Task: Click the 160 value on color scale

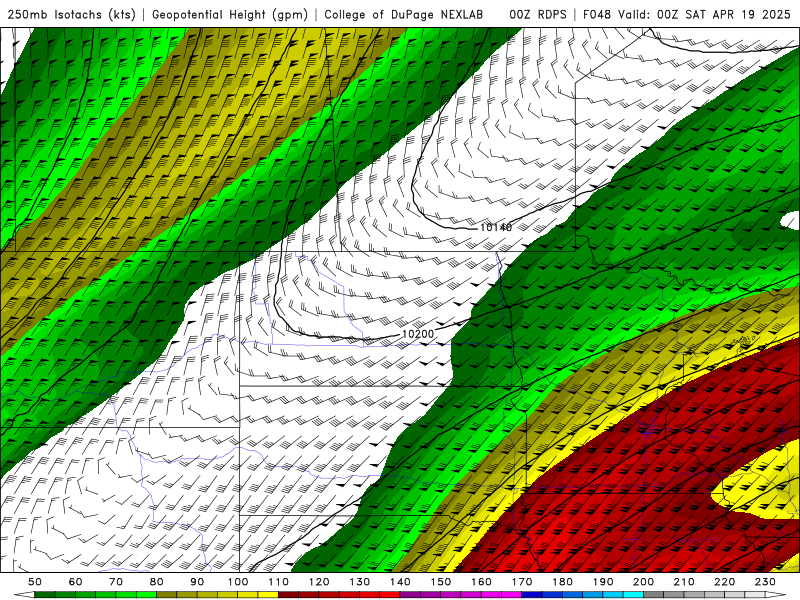Action: [x=481, y=582]
